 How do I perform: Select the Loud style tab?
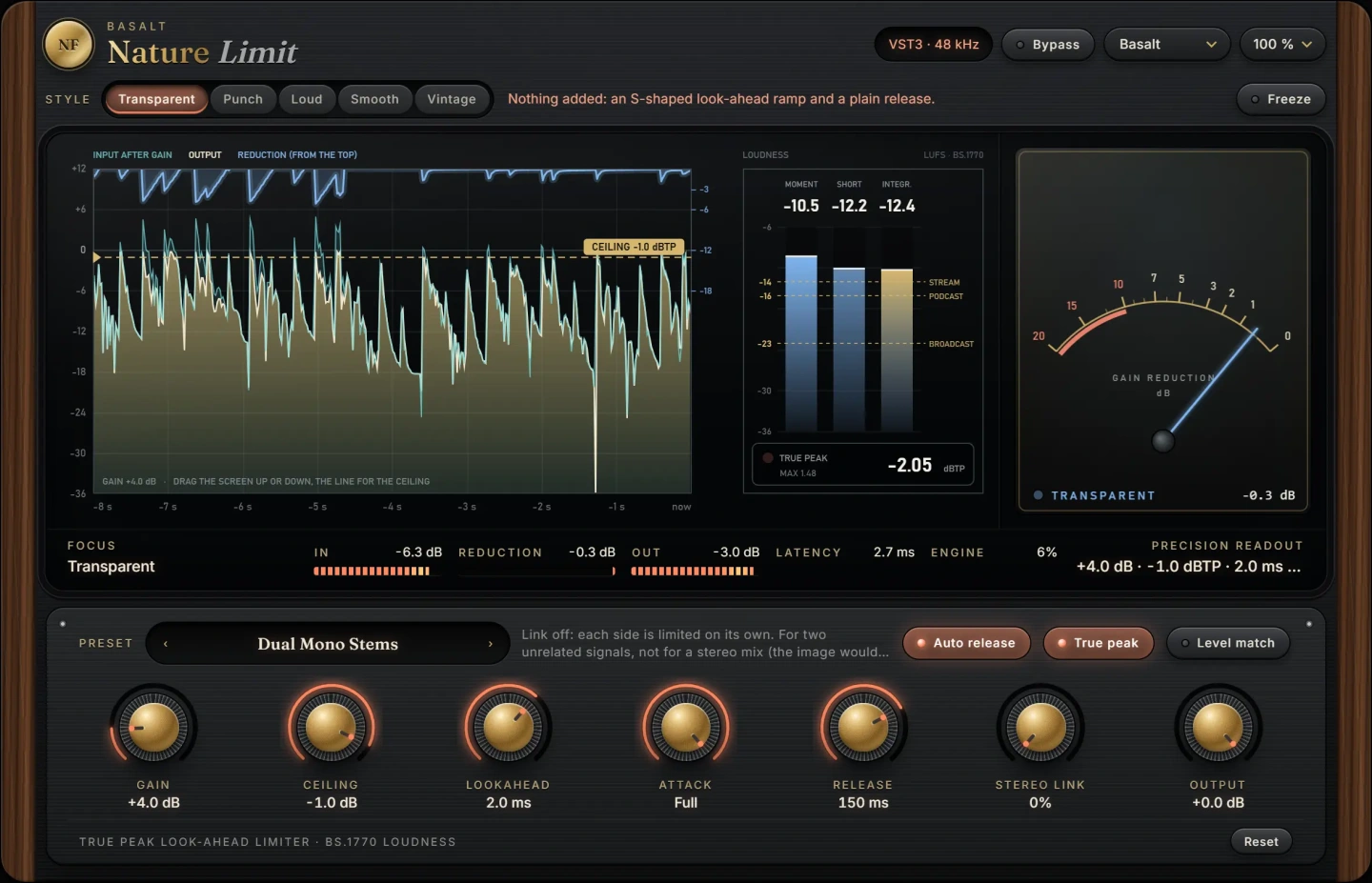(x=307, y=99)
